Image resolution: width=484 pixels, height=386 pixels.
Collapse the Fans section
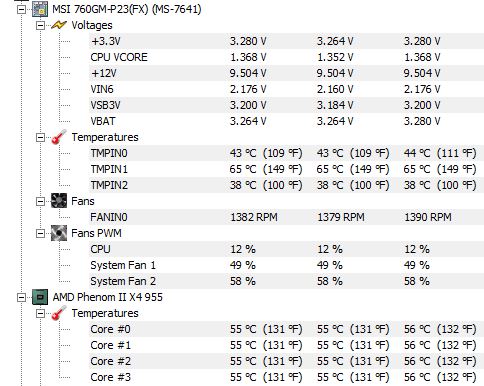point(40,201)
